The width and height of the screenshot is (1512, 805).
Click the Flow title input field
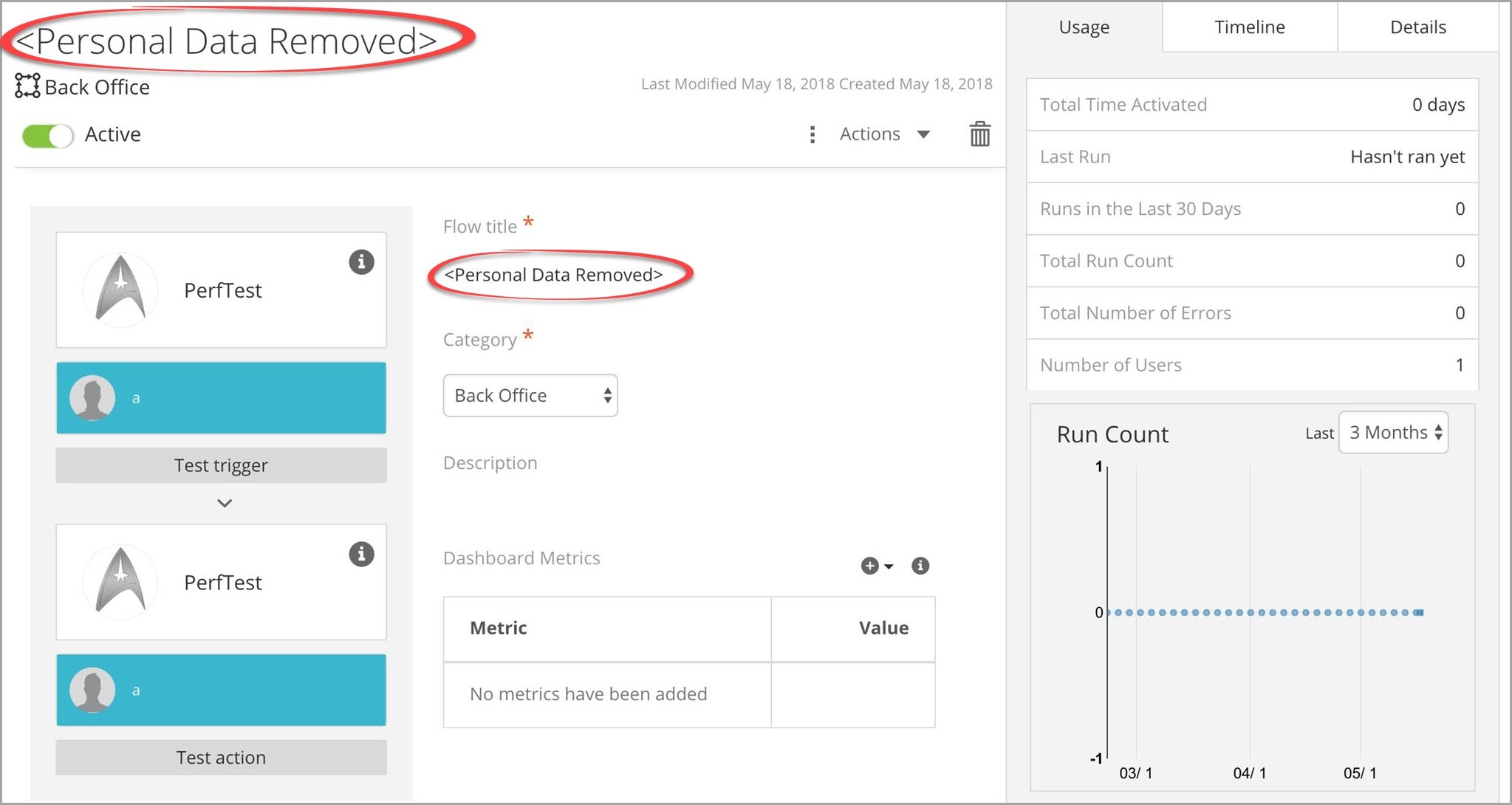pos(554,275)
